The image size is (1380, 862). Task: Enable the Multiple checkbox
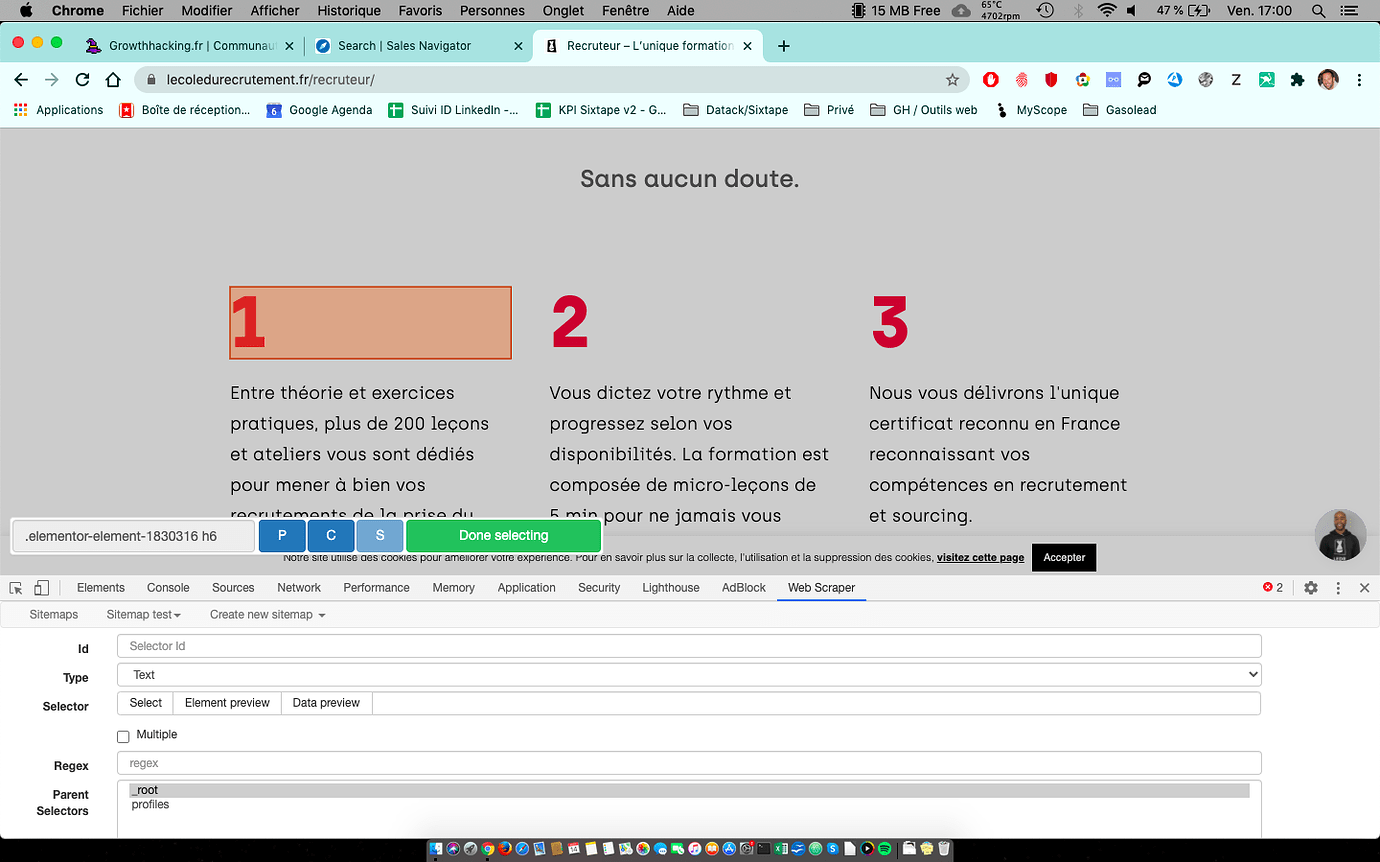tap(123, 735)
